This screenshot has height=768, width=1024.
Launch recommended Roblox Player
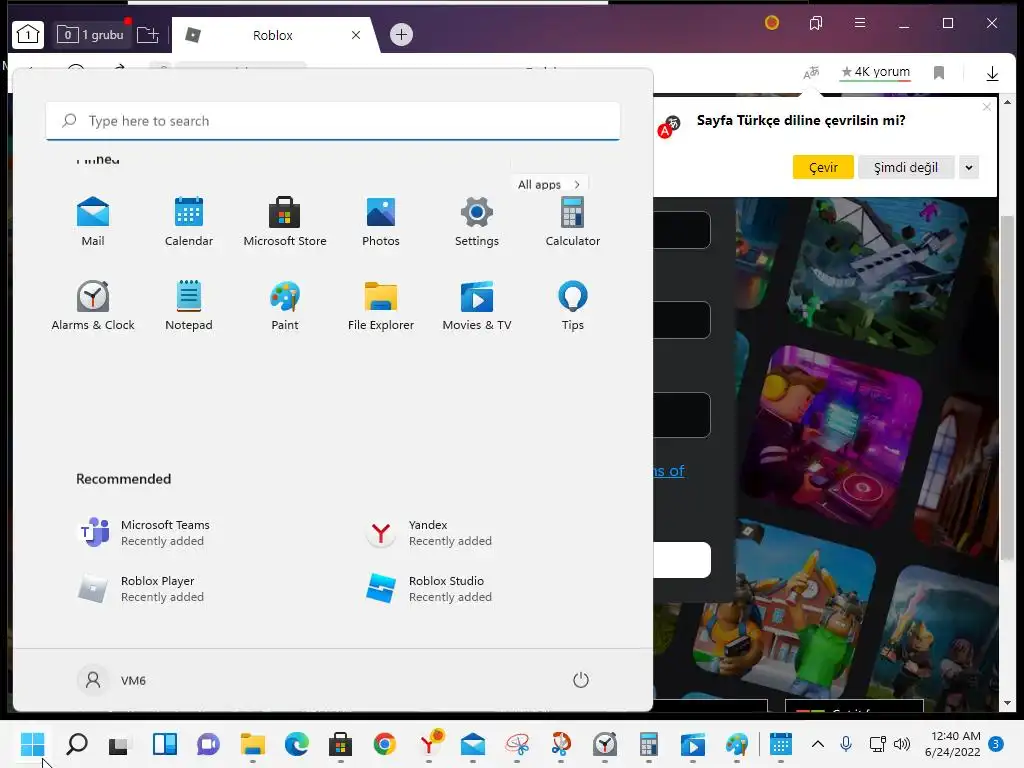(x=140, y=588)
